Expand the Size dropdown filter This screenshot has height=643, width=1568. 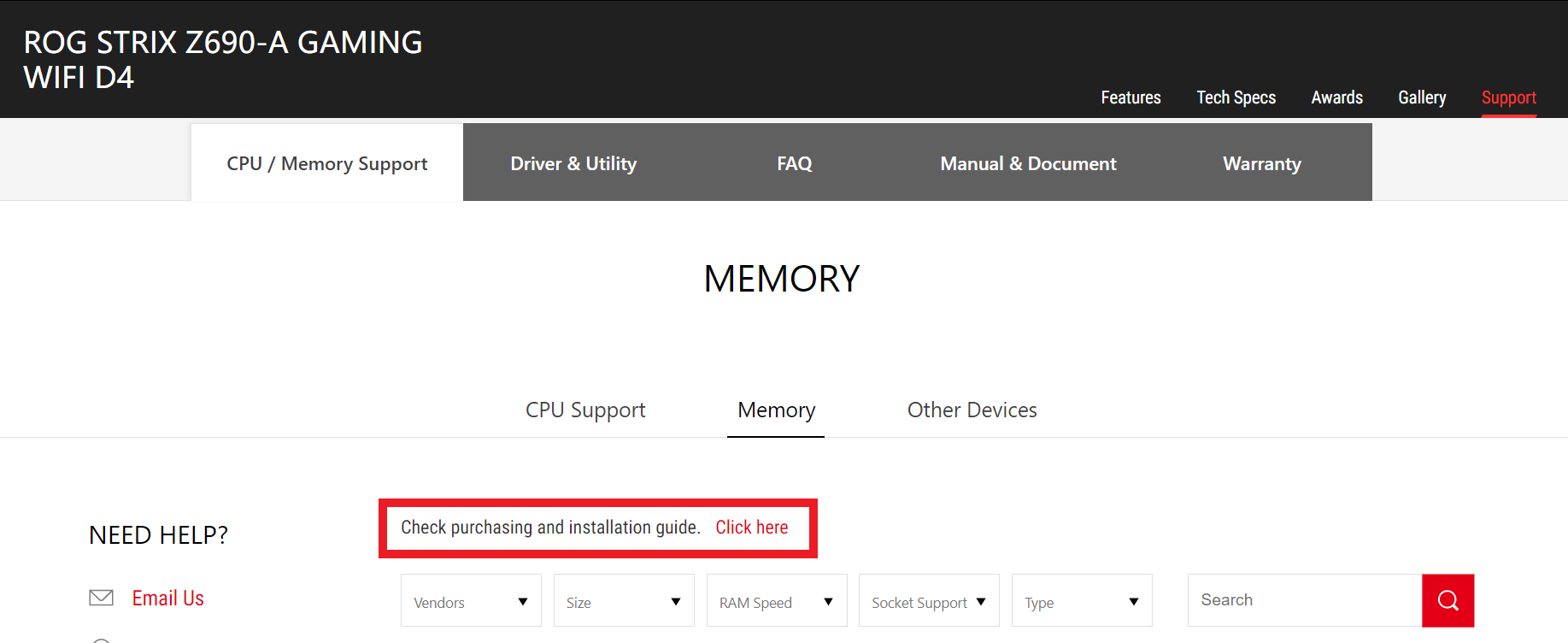click(x=624, y=600)
